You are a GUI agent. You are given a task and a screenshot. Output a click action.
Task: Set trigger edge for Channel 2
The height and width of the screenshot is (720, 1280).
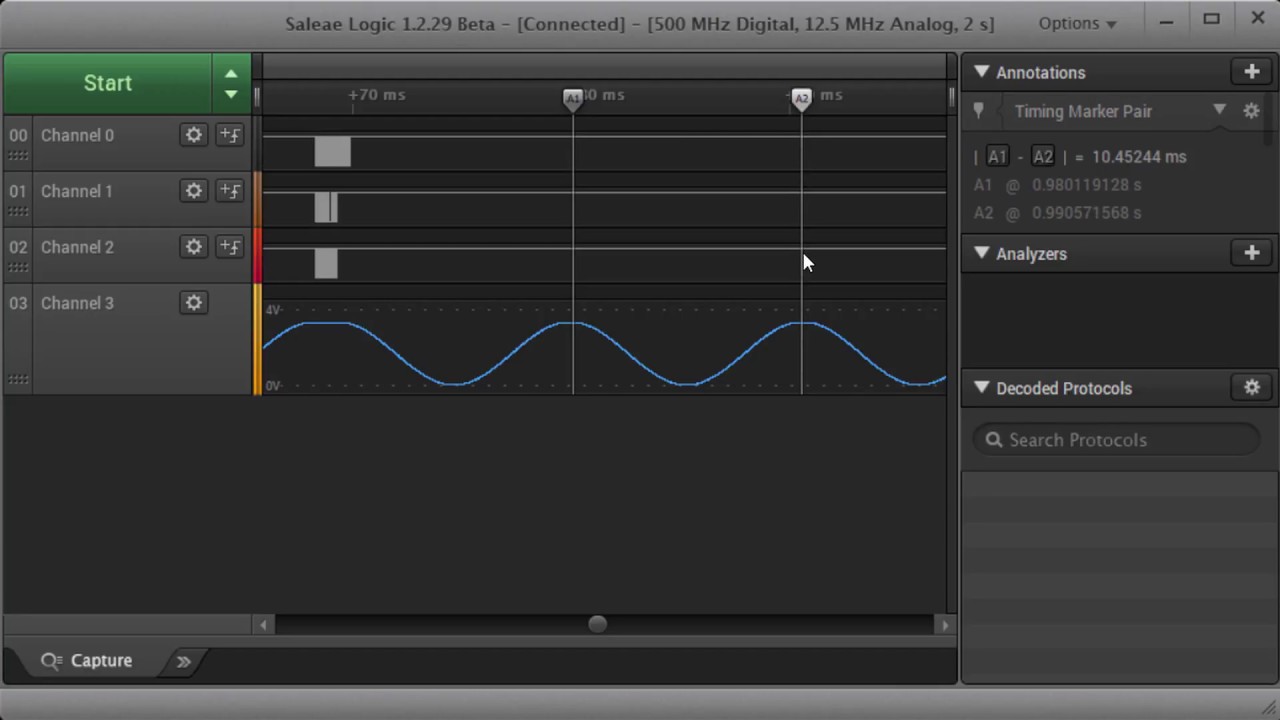pyautogui.click(x=230, y=247)
